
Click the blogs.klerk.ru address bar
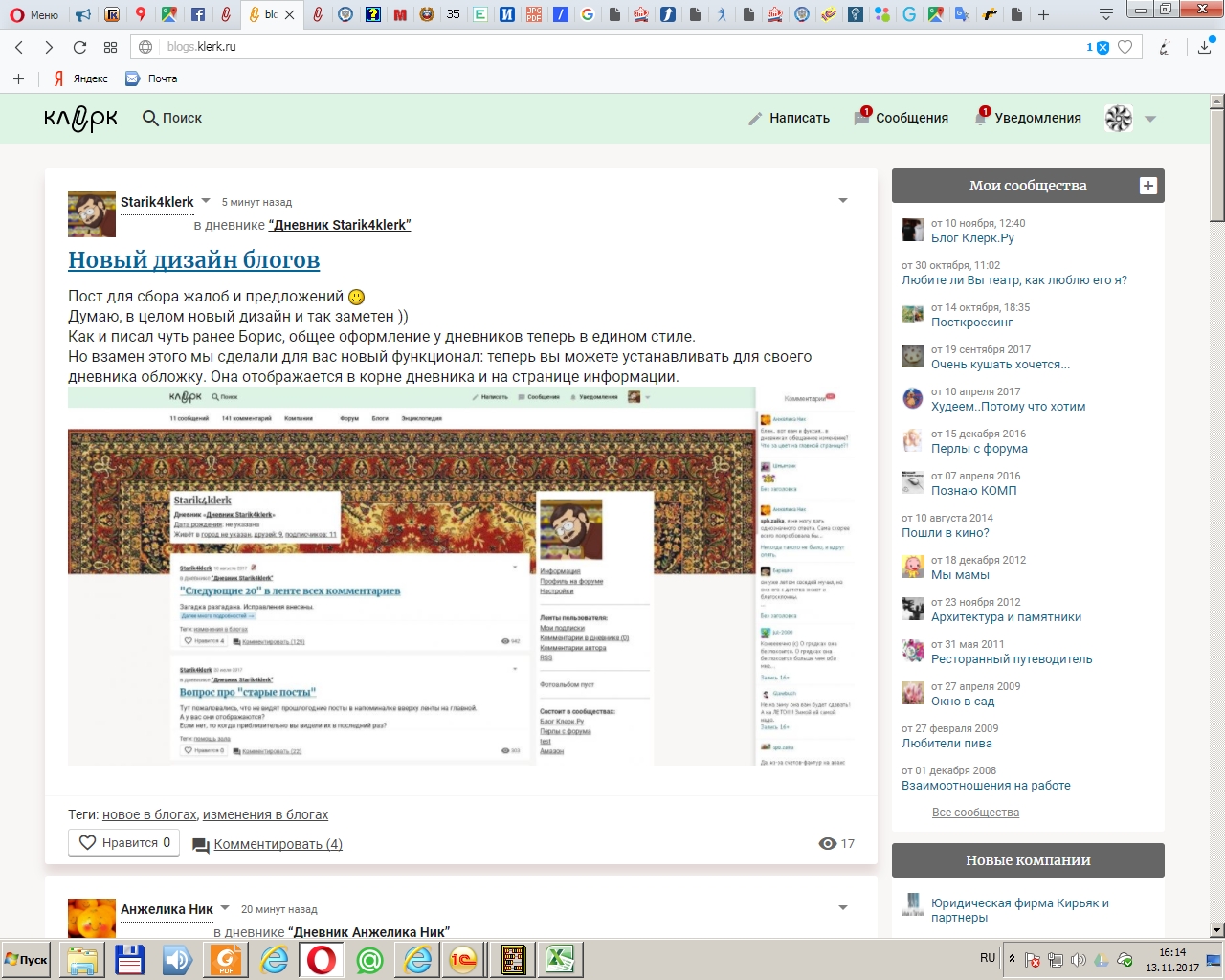tap(612, 47)
